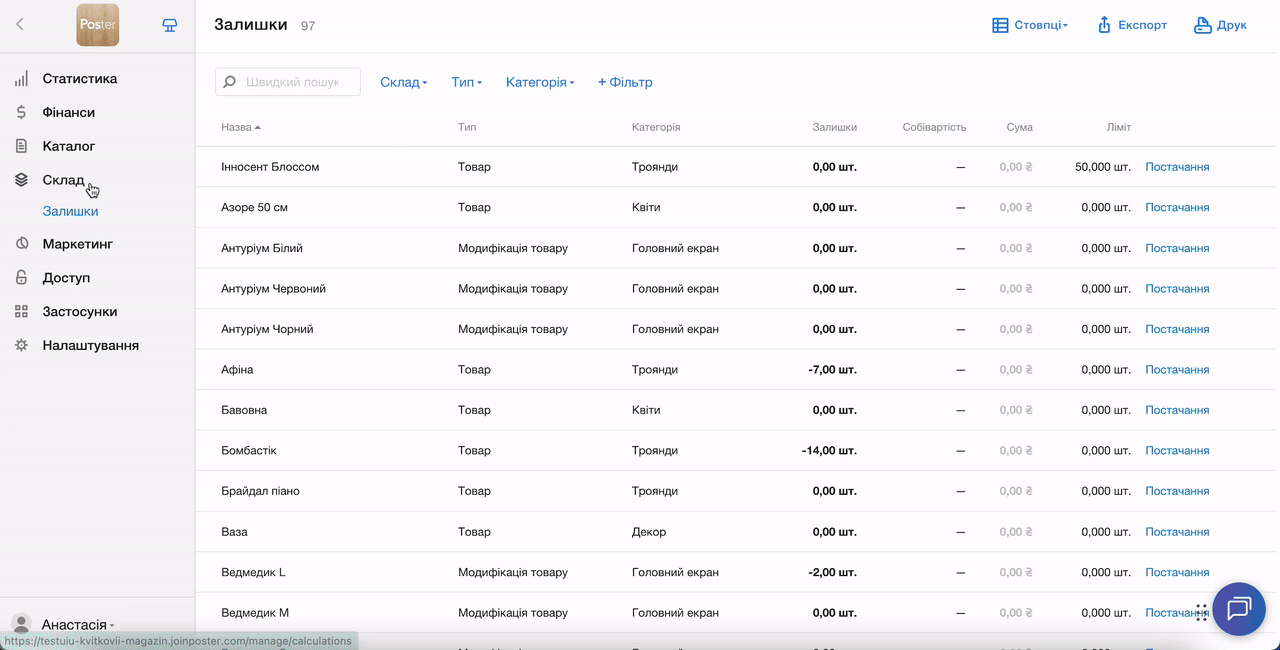This screenshot has height=650, width=1280.
Task: Click Постачання link for Інносент Блоссом
Action: pos(1177,167)
